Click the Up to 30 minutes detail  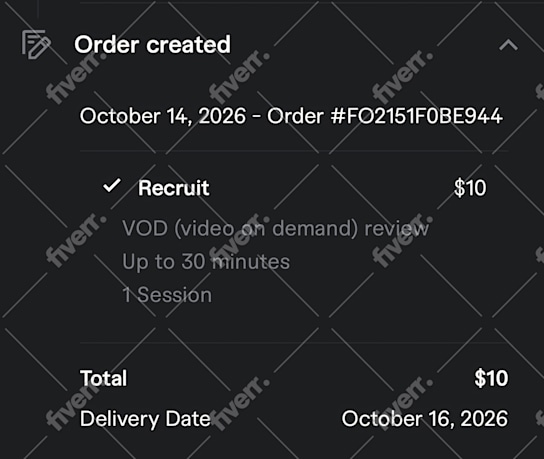tap(206, 262)
